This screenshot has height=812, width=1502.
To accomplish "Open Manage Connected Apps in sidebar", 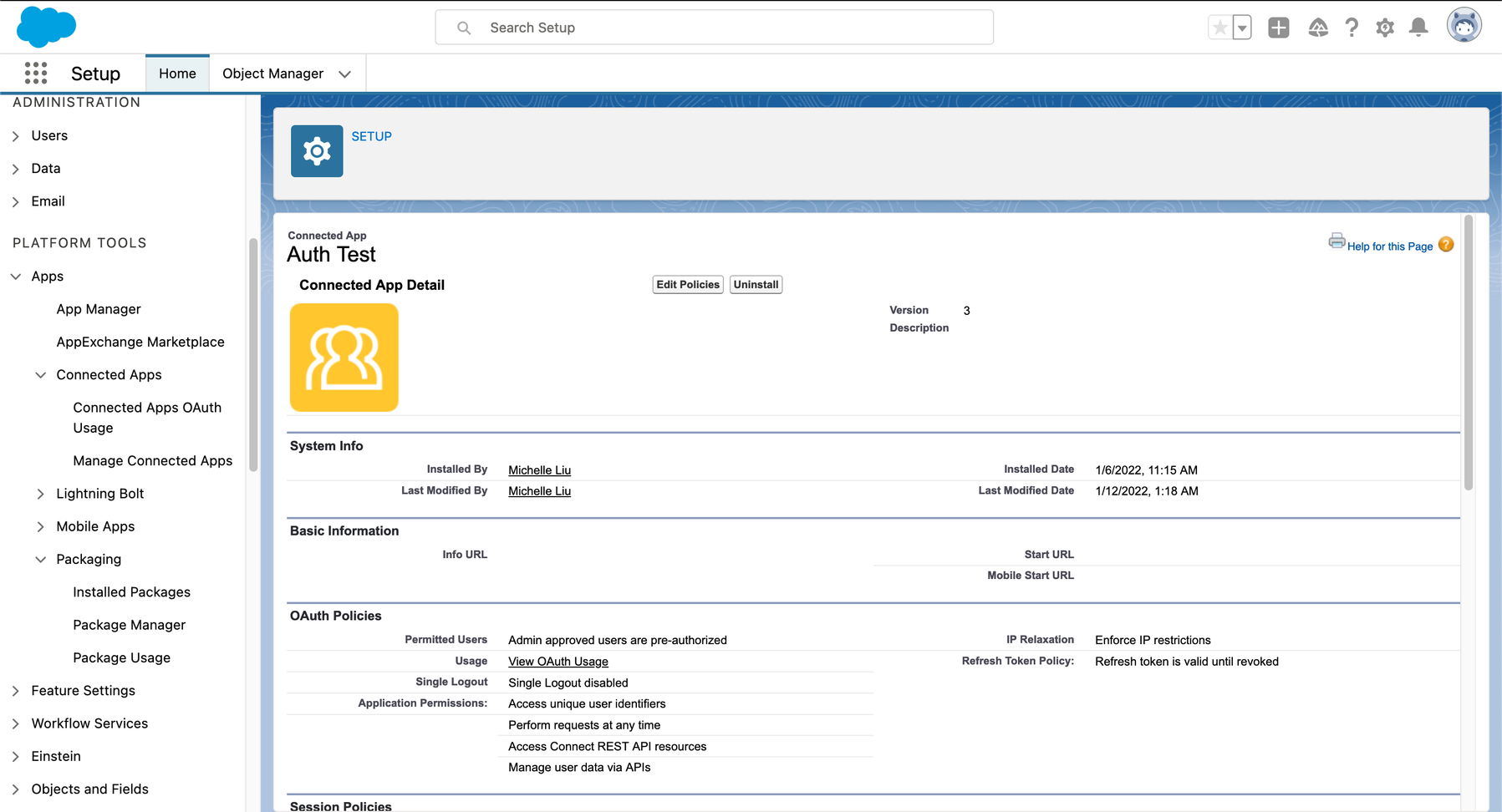I will [152, 461].
